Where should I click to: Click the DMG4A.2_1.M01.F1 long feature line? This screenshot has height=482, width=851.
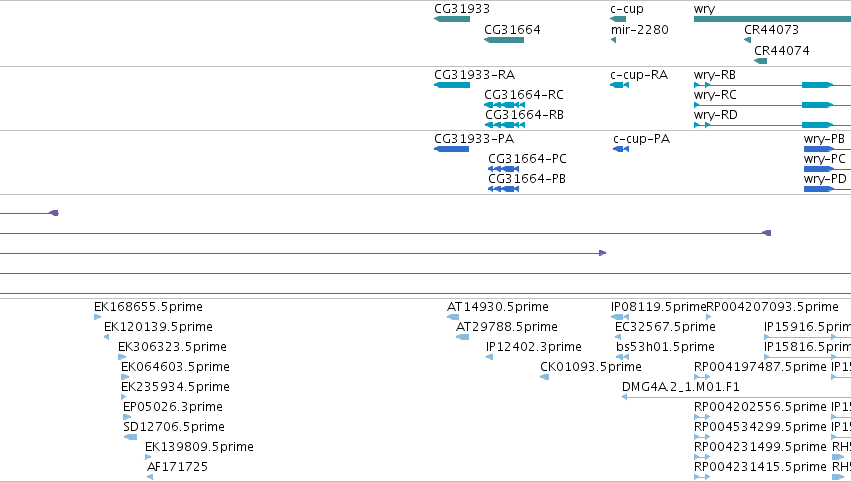click(736, 397)
